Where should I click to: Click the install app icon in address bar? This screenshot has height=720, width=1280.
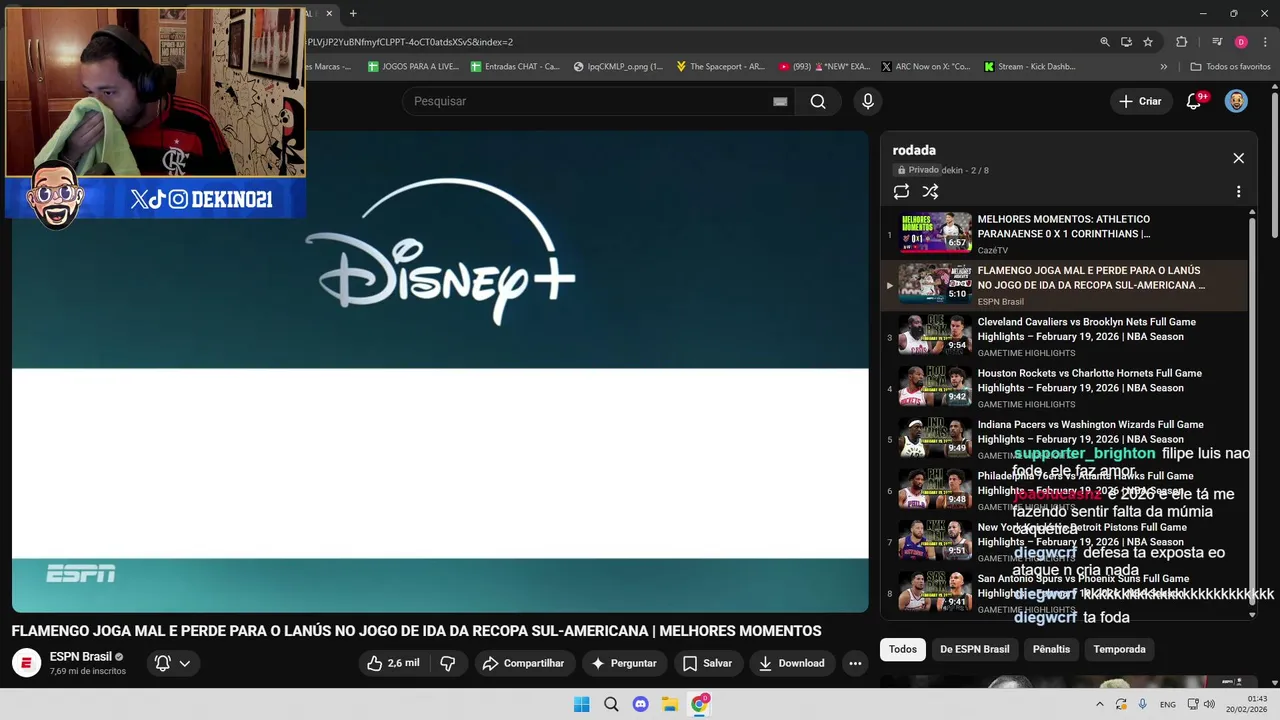click(1126, 42)
